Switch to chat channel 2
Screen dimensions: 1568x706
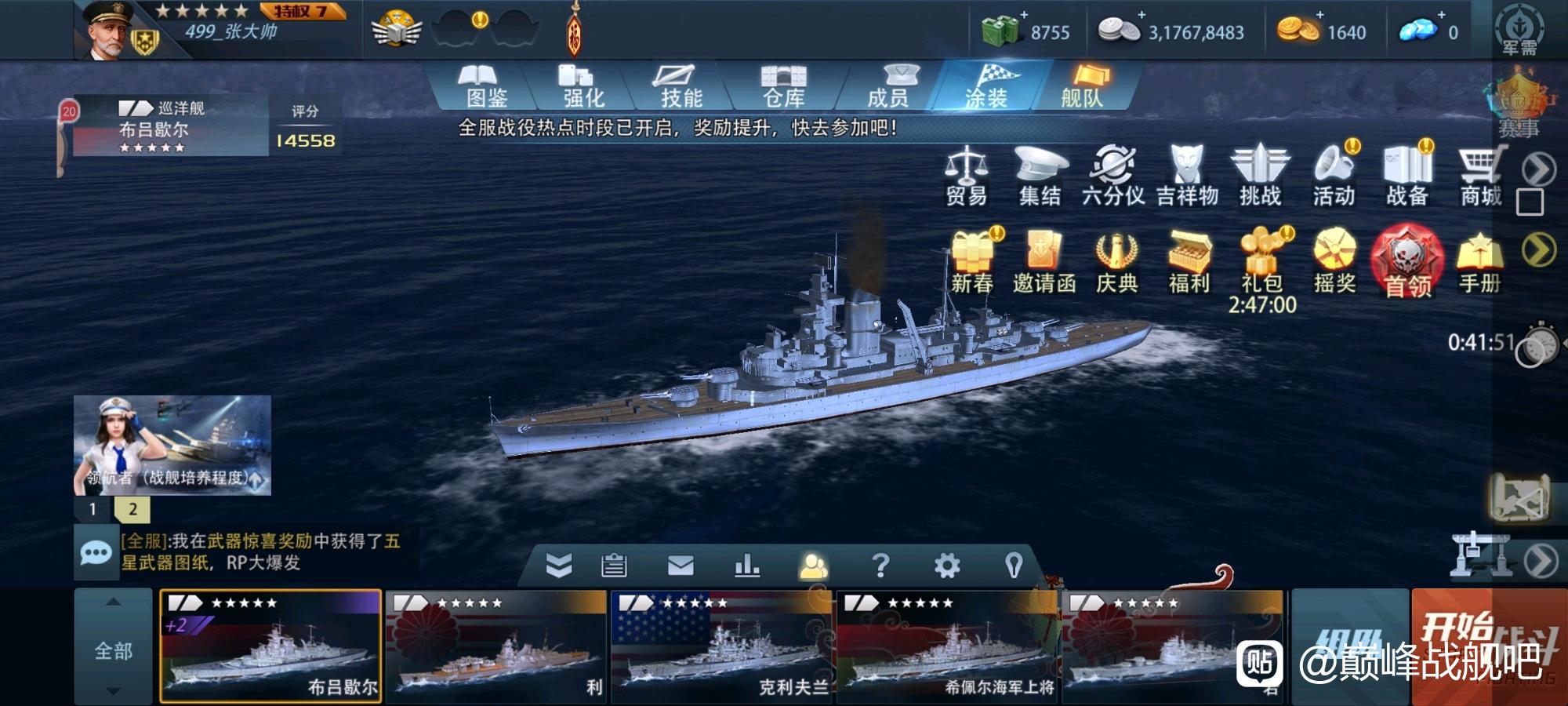pos(132,509)
